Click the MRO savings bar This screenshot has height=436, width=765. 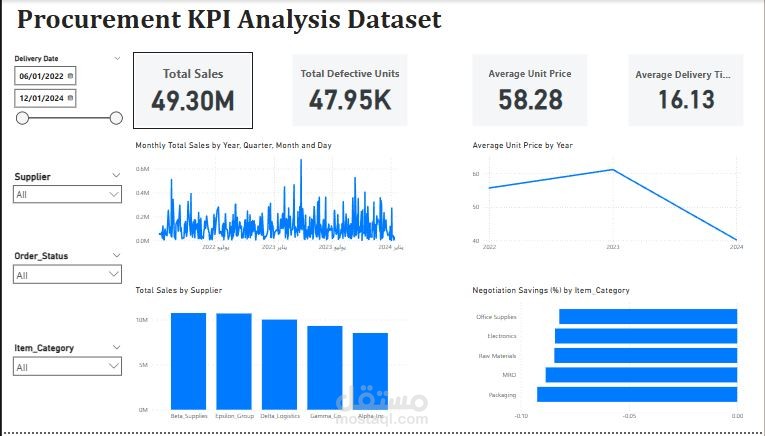coord(642,375)
